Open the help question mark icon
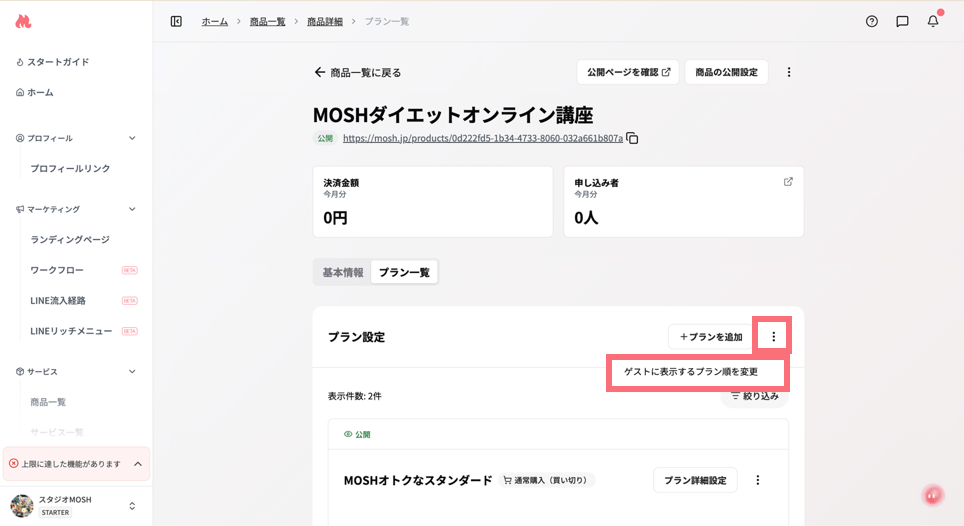Image resolution: width=964 pixels, height=526 pixels. pos(872,22)
